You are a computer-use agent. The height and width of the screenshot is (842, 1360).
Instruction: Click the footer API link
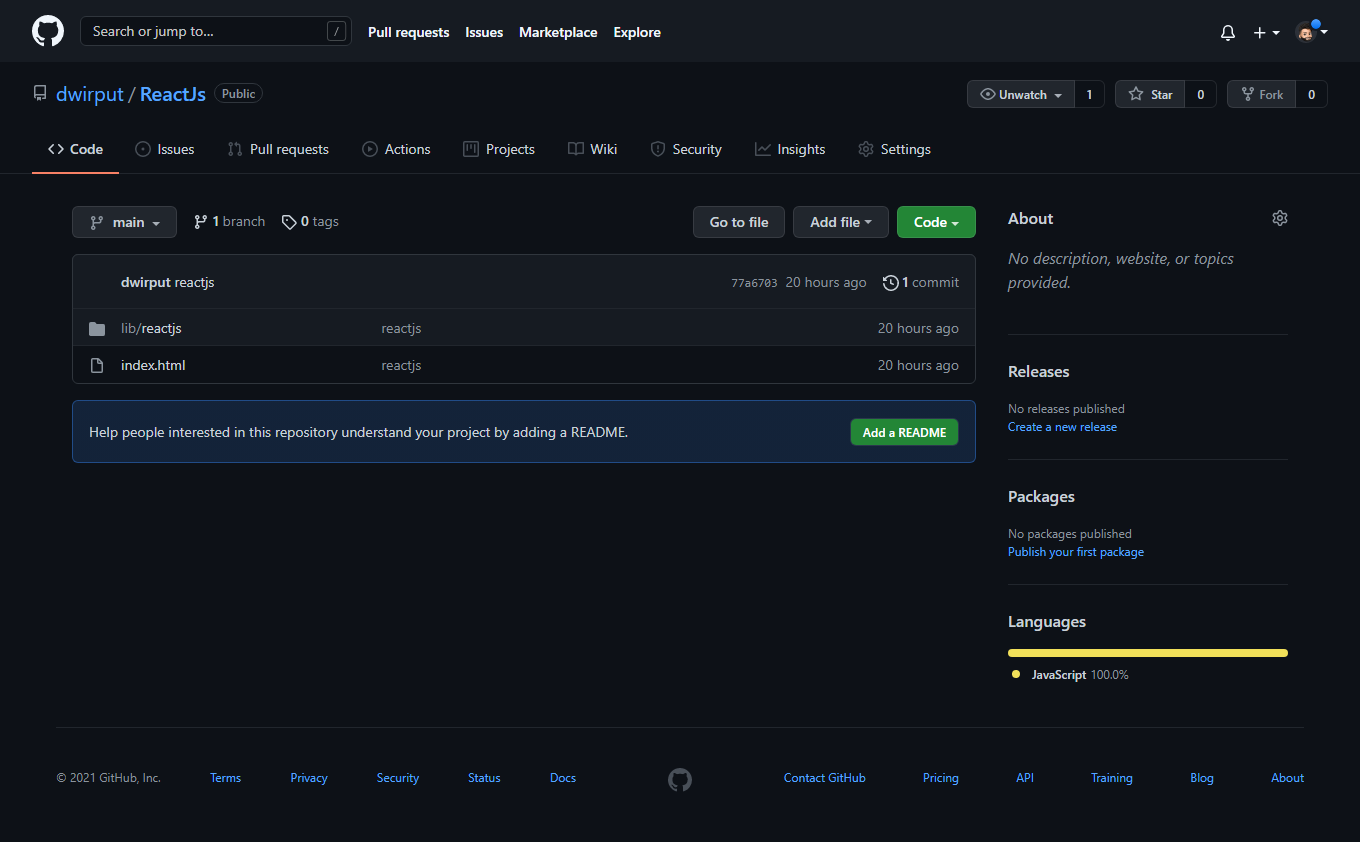1025,778
